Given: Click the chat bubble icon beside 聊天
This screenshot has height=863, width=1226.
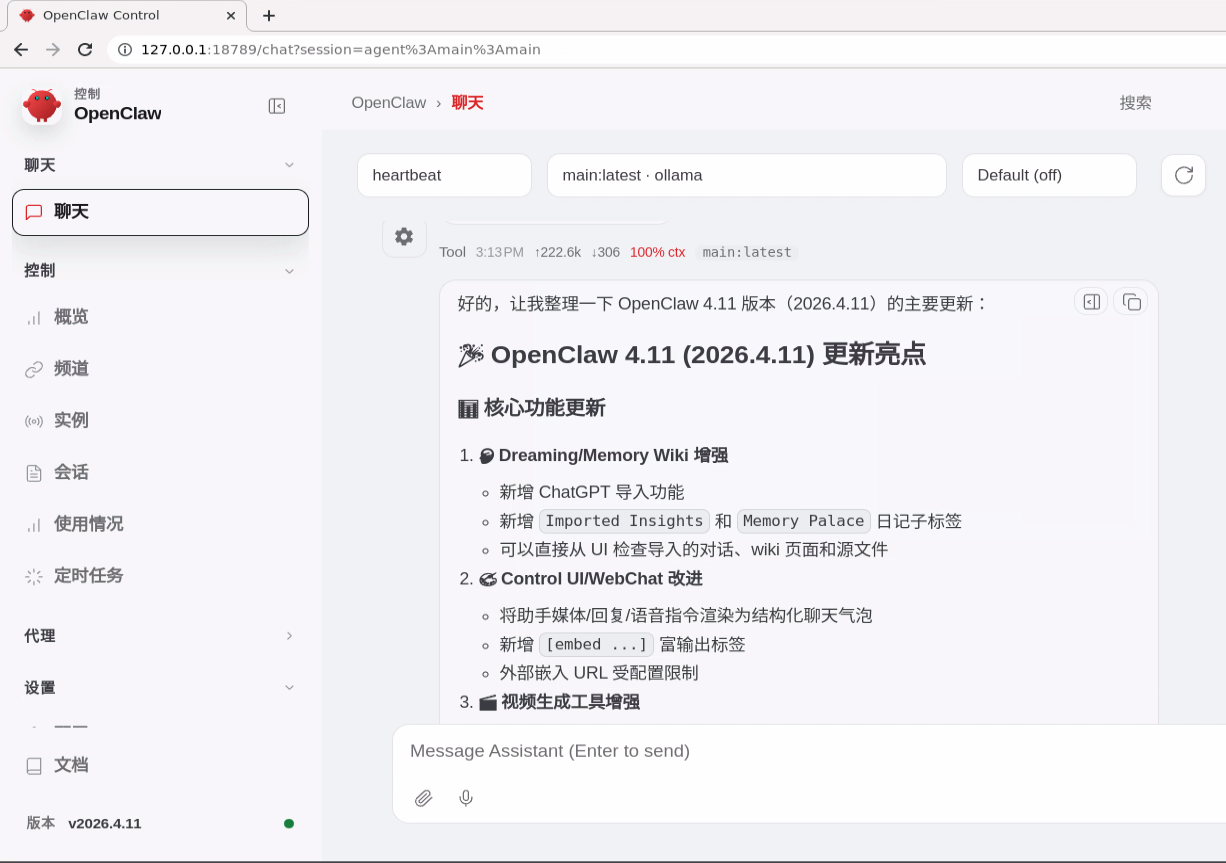Looking at the screenshot, I should [x=34, y=212].
